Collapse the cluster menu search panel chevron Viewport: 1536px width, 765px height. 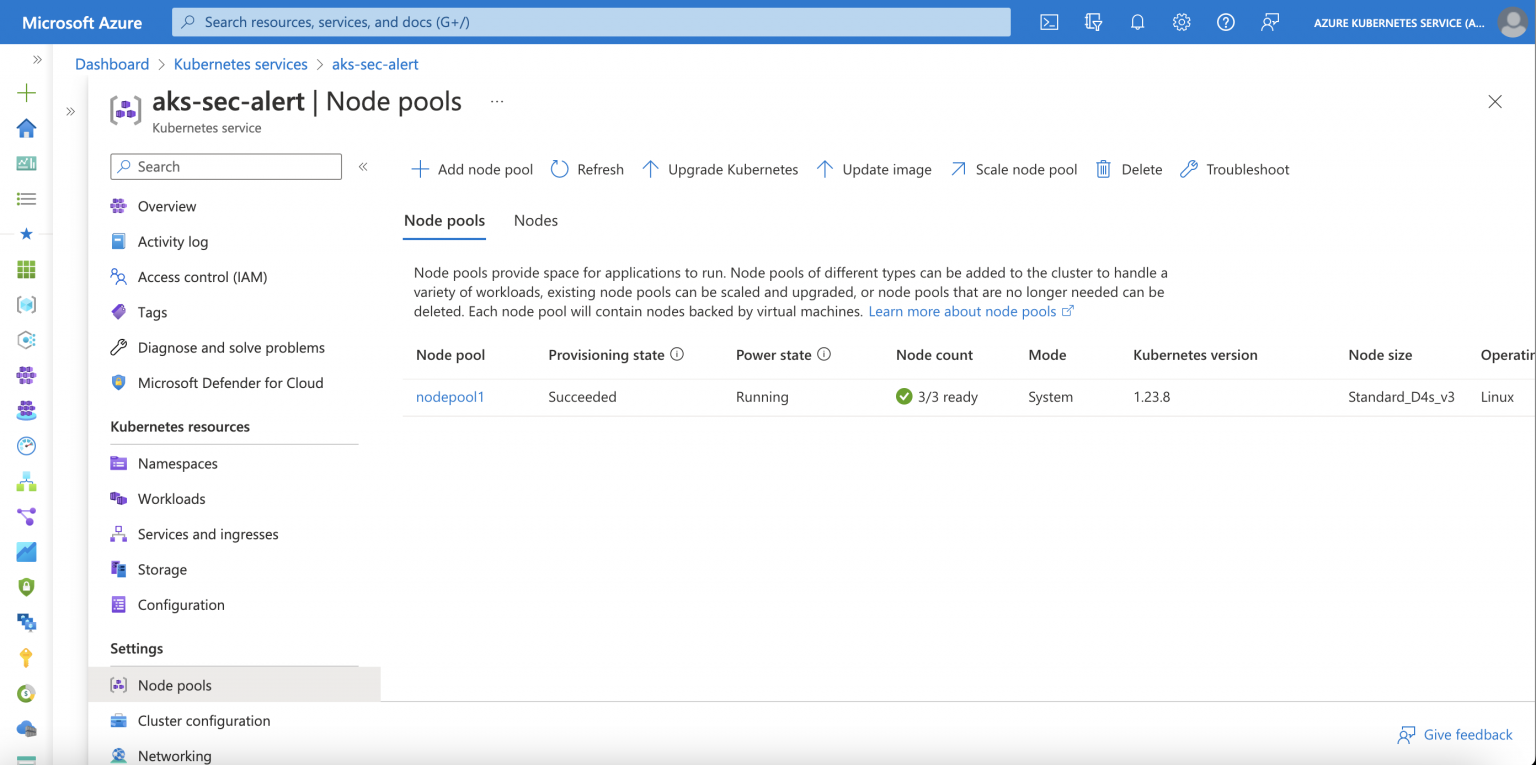point(363,166)
